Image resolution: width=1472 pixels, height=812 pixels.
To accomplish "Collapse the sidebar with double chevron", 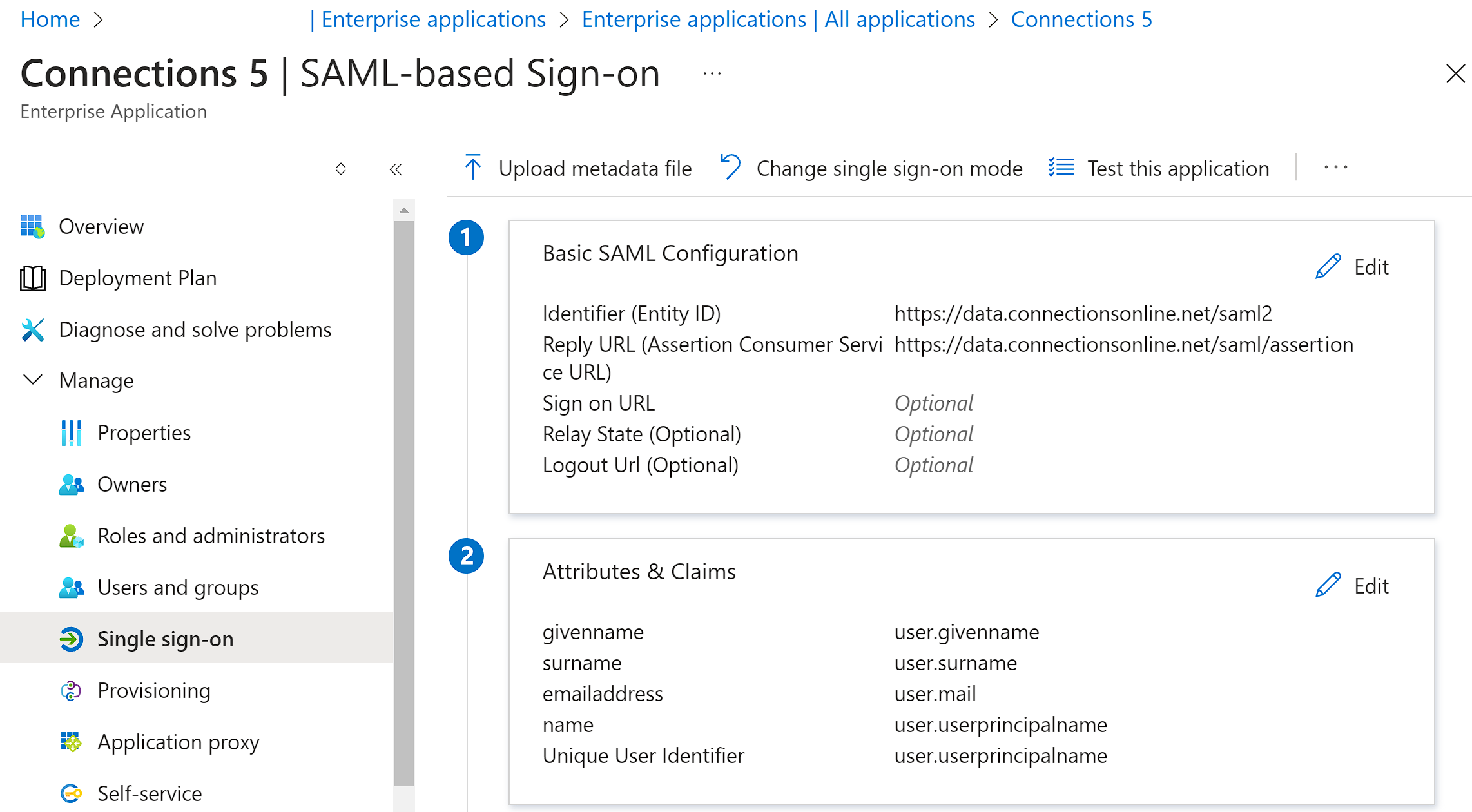I will 396,169.
